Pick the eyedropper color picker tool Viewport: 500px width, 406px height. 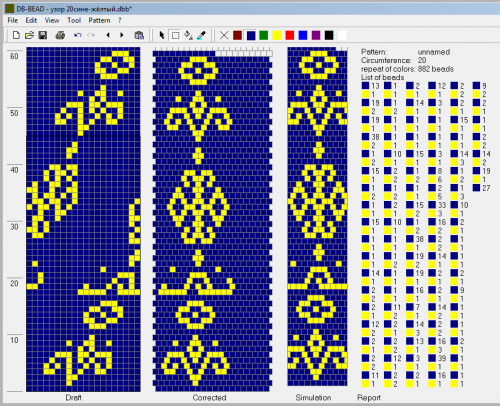point(201,35)
